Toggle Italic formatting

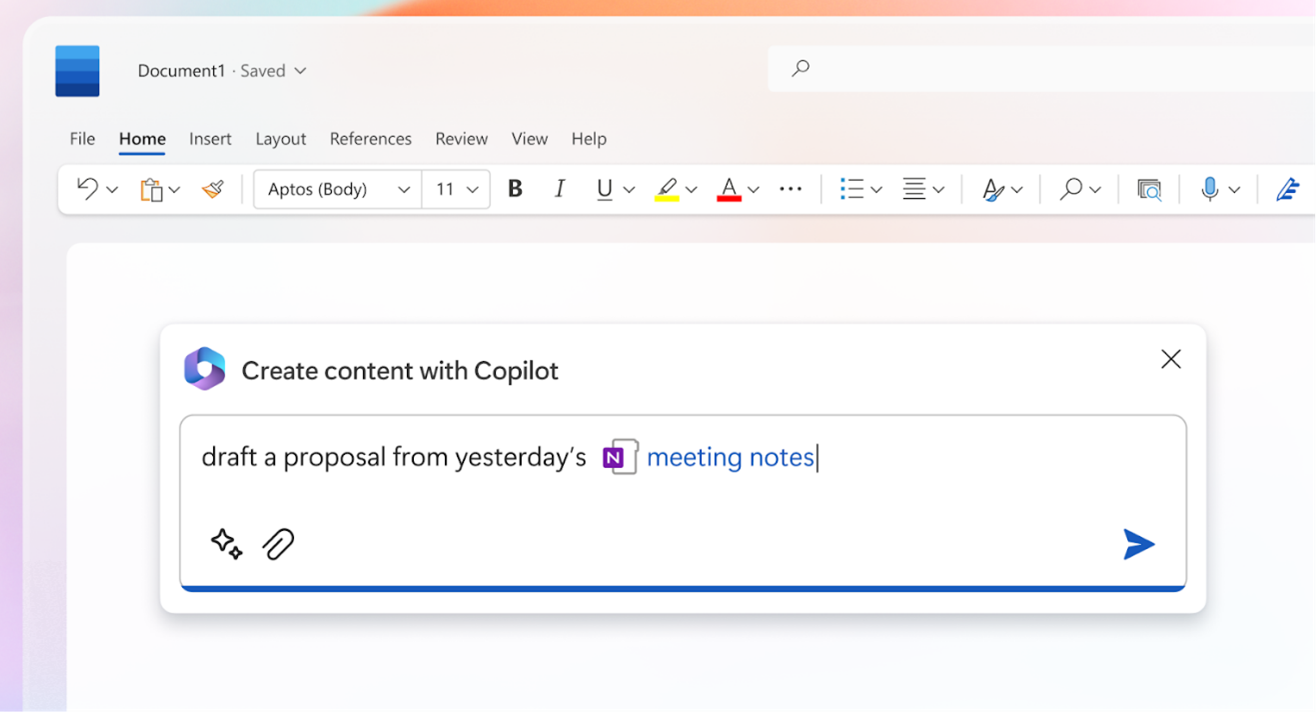pos(560,188)
